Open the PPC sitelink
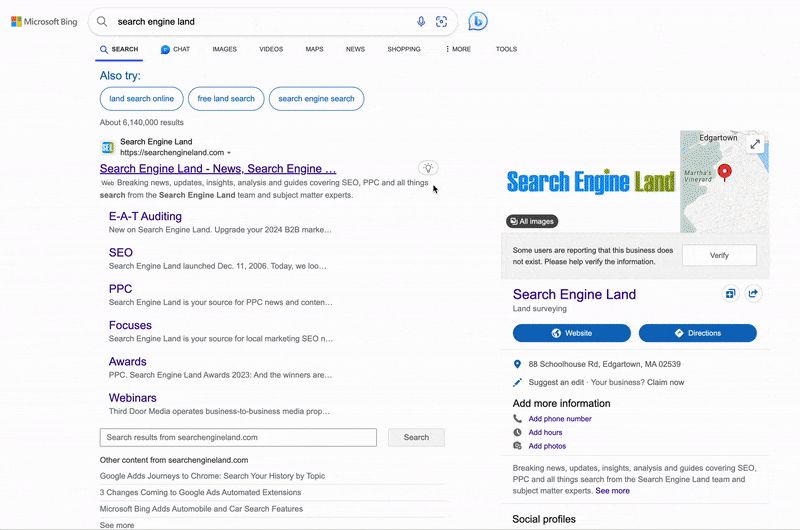 pos(120,289)
